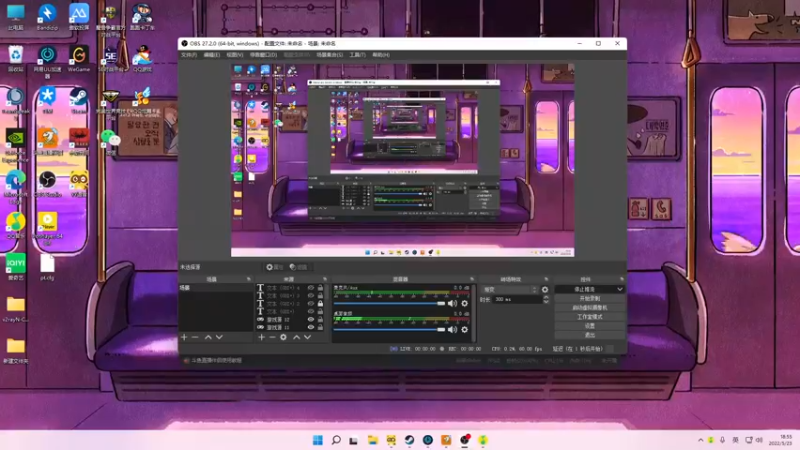Toggle lock on 游戏源 11 source

(x=320, y=327)
